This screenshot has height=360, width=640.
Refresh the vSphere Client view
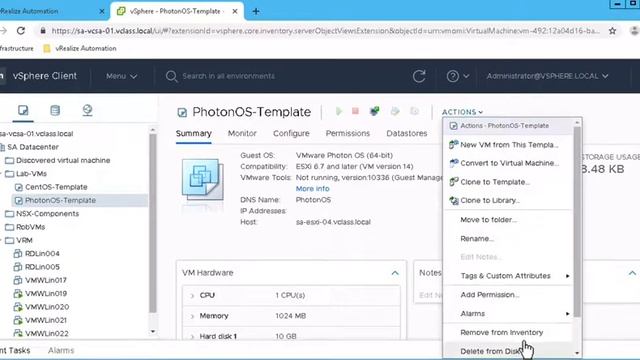[419, 76]
